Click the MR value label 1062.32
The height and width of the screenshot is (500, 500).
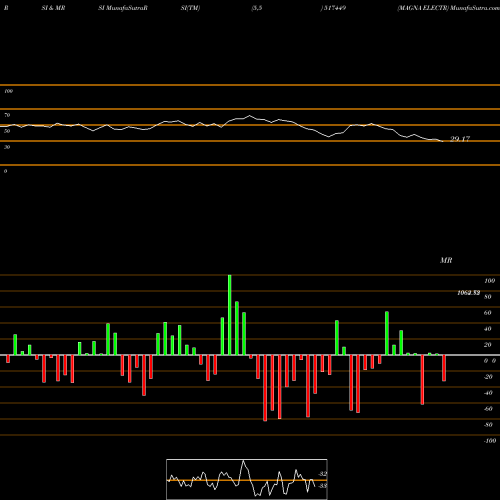468,293
